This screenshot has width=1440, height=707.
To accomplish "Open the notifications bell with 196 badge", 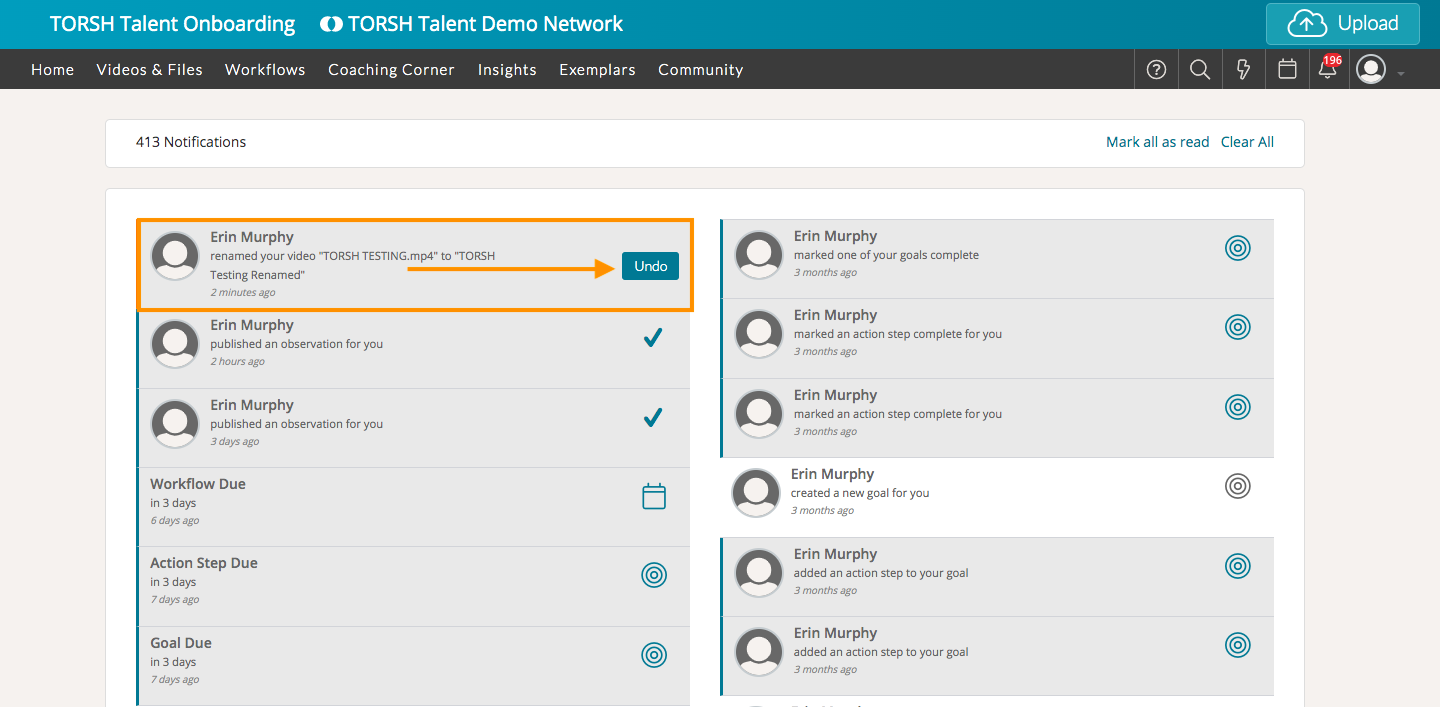I will pos(1328,69).
